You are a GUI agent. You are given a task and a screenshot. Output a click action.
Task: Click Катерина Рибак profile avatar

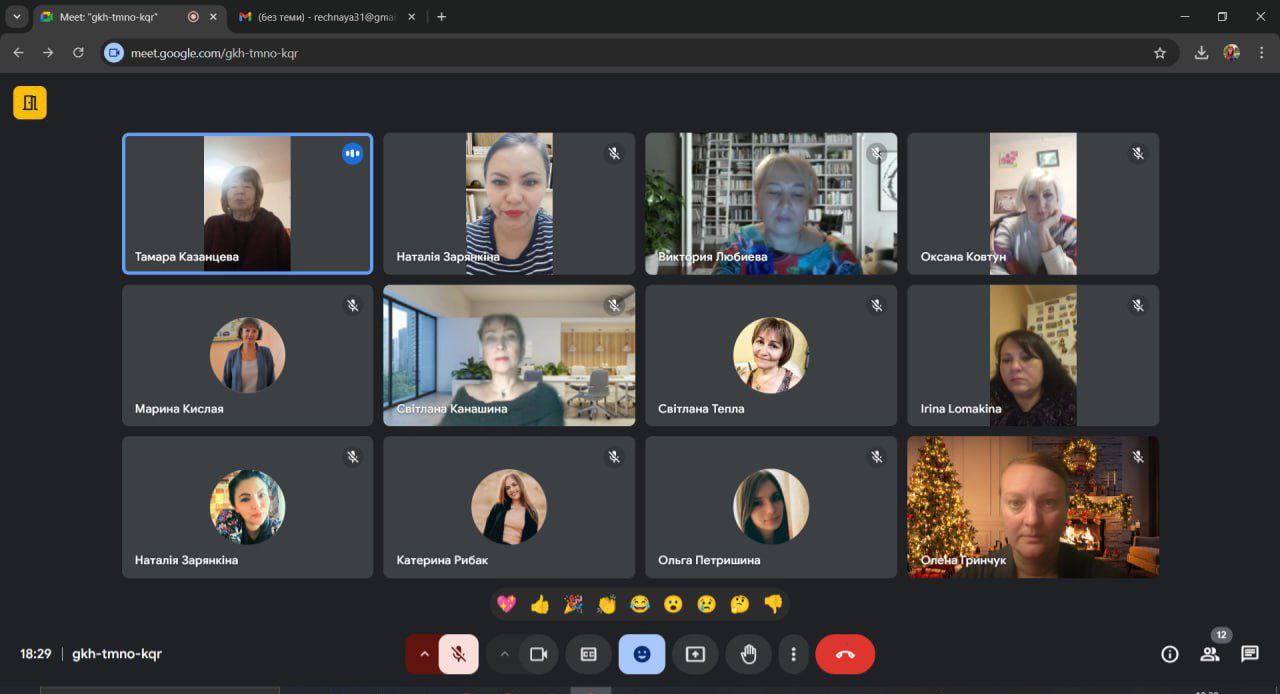tap(509, 507)
